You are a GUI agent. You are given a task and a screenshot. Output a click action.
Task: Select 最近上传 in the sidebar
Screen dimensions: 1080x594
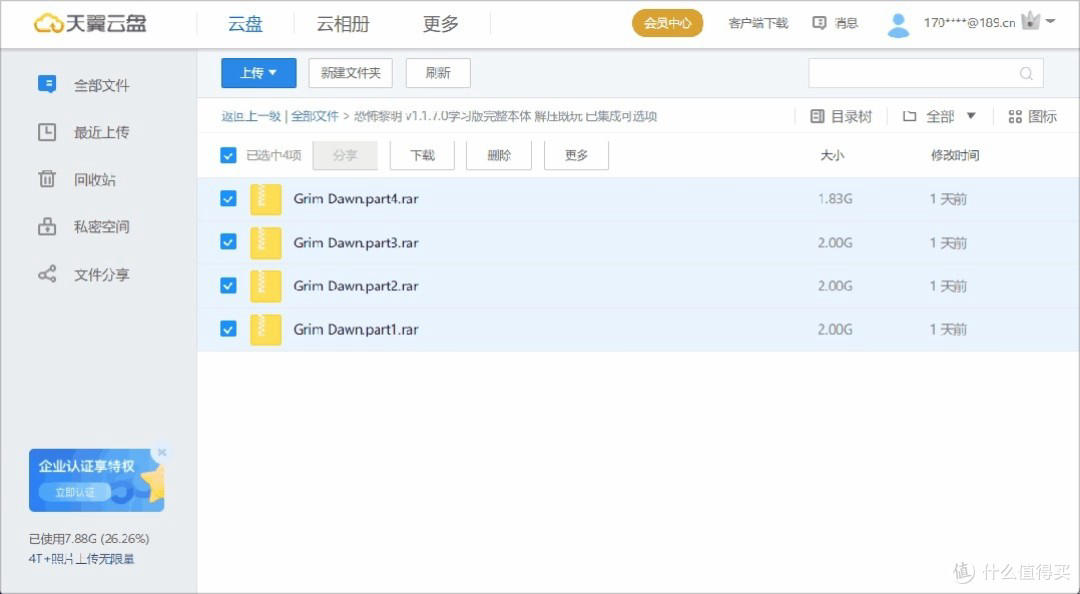tap(101, 132)
